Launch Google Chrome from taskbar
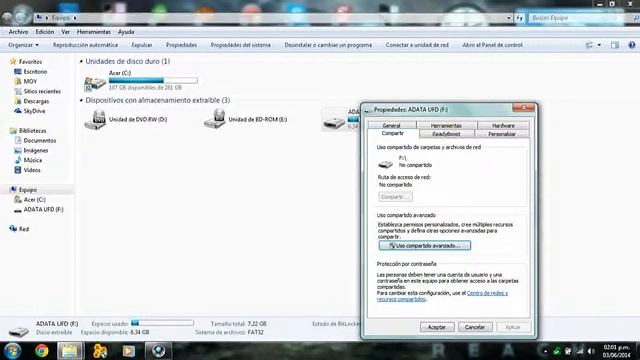This screenshot has height=360, width=640. point(42,351)
